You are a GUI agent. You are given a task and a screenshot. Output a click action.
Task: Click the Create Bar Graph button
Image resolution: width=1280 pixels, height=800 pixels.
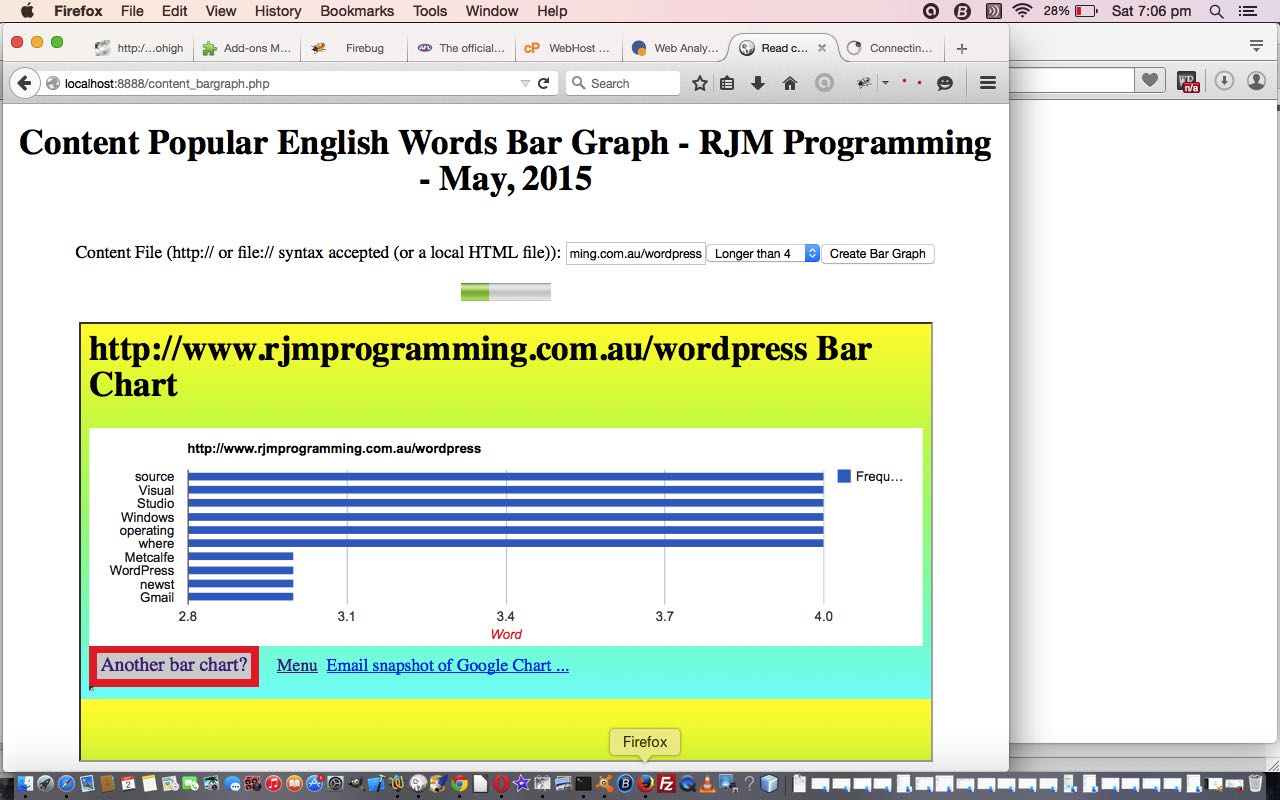pos(878,254)
